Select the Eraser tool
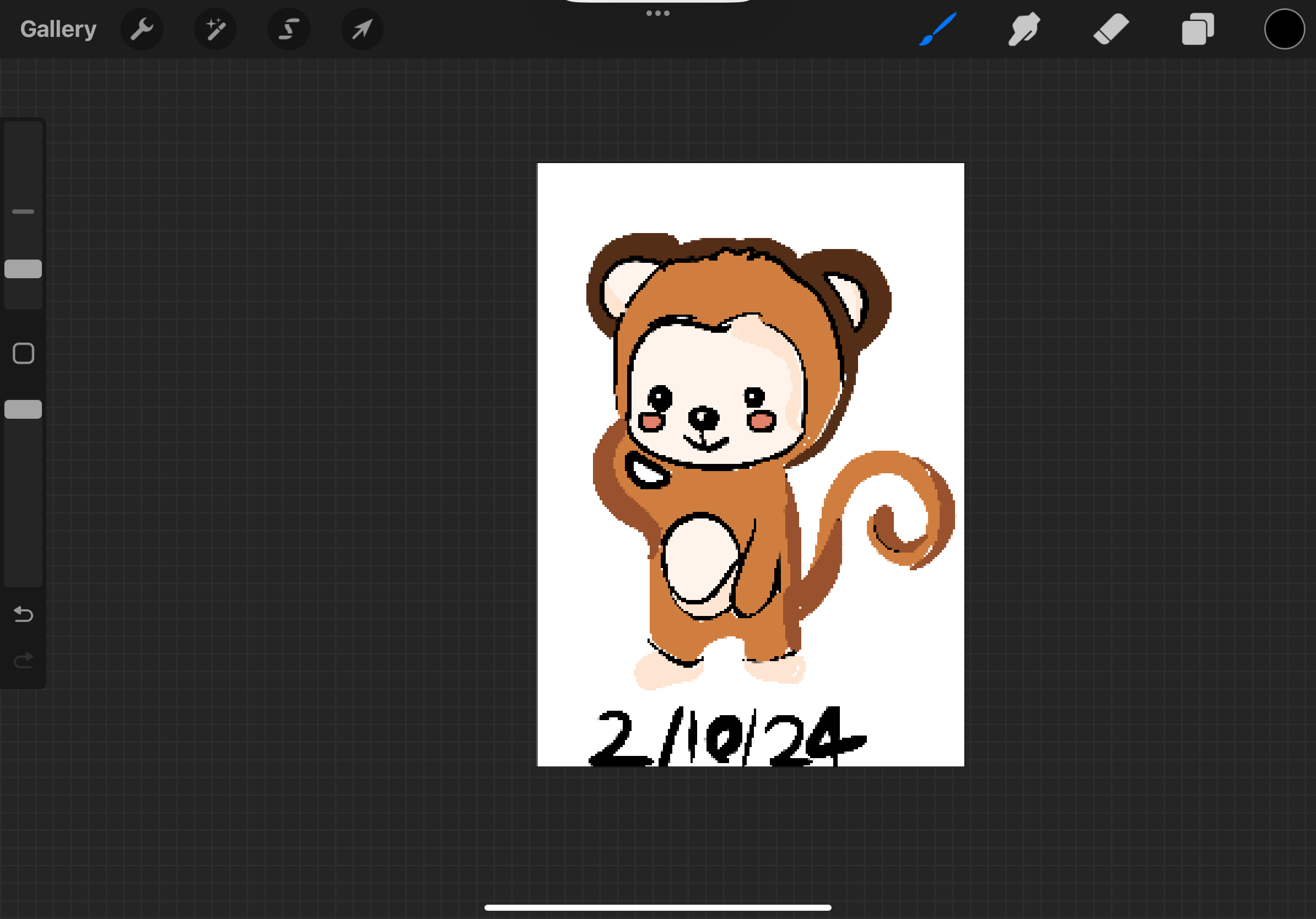 click(x=1110, y=29)
